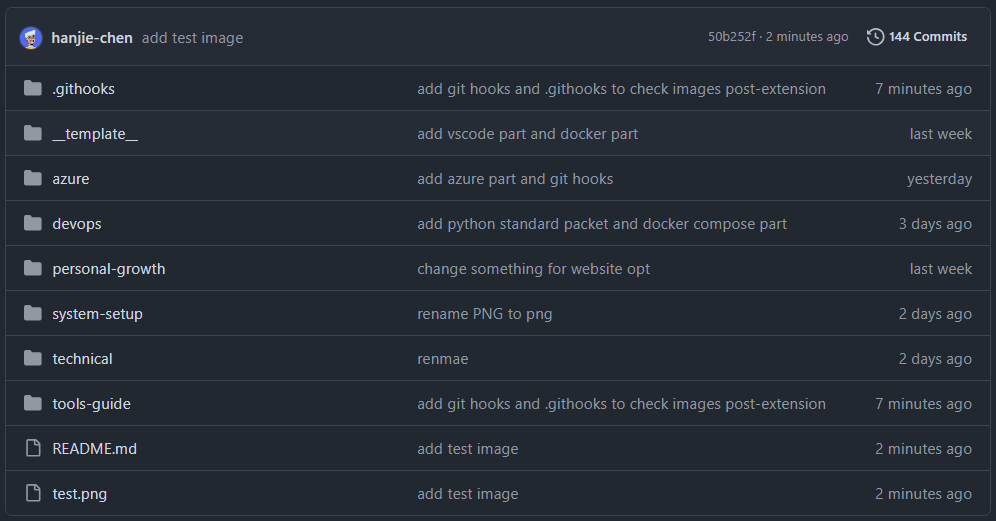Click the technical folder icon
Image resolution: width=996 pixels, height=521 pixels.
pyautogui.click(x=33, y=358)
